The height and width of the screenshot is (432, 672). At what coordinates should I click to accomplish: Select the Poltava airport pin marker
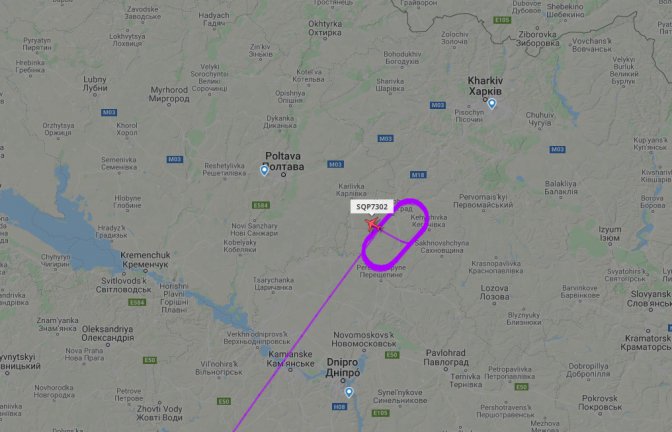tap(264, 171)
